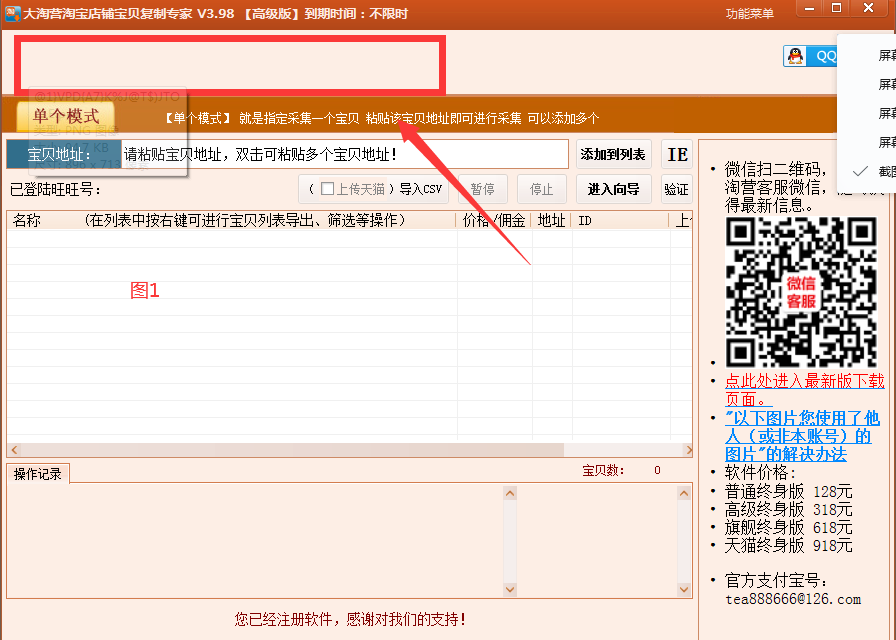
Task: Click the 停止 button
Action: coord(541,189)
